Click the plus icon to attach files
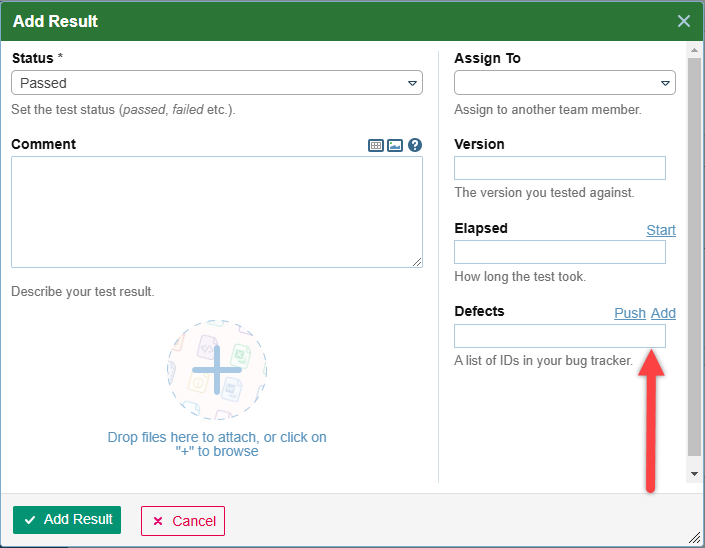Viewport: 705px width, 548px height. coord(217,370)
